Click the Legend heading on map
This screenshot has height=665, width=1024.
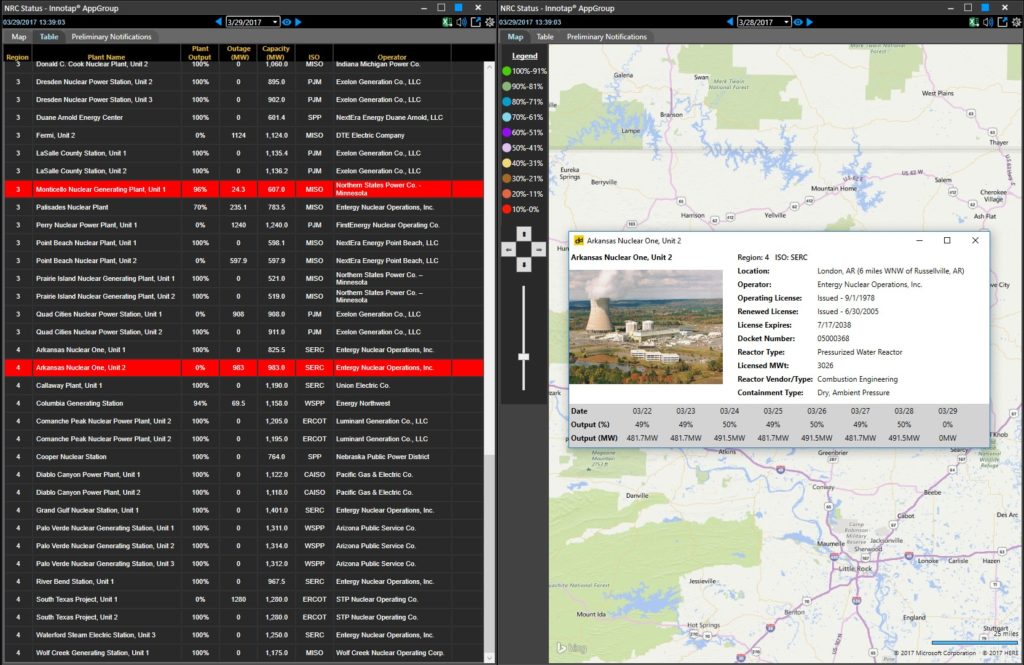tap(524, 56)
